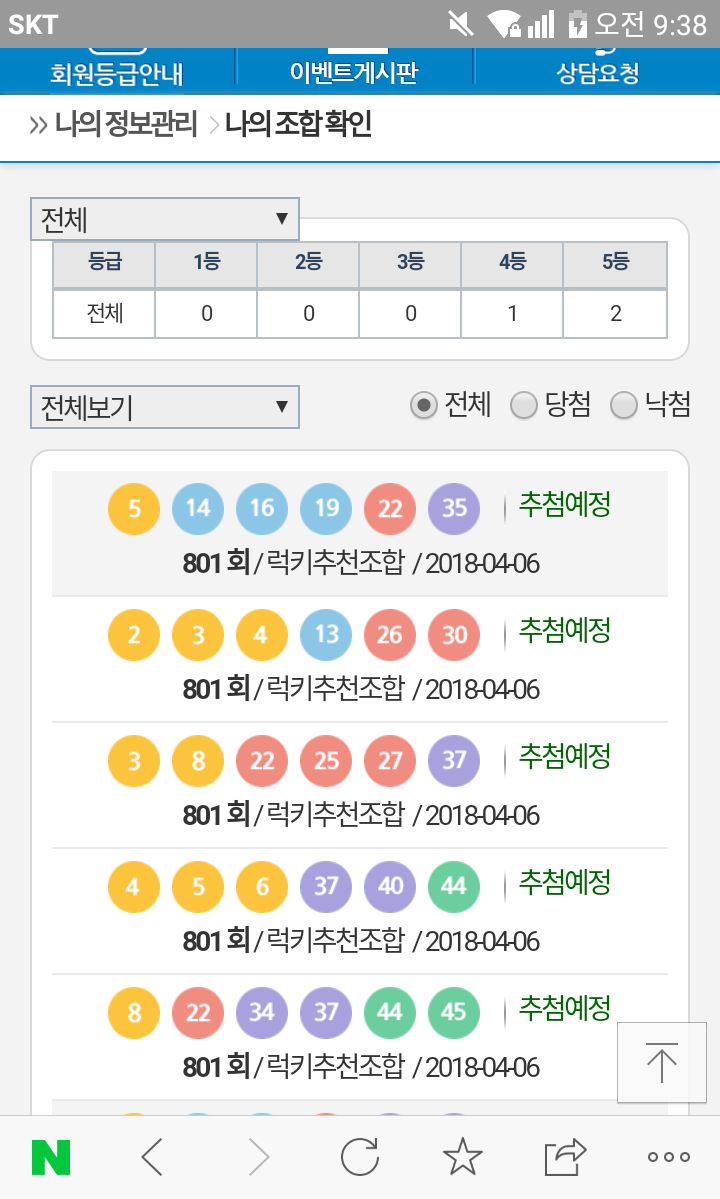Tap the 4등 count cell showing 1
Image resolution: width=720 pixels, height=1199 pixels.
point(512,314)
